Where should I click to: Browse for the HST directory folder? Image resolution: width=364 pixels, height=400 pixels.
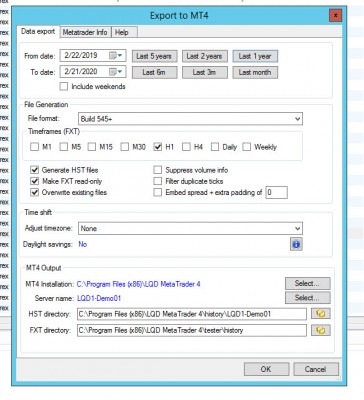click(321, 314)
